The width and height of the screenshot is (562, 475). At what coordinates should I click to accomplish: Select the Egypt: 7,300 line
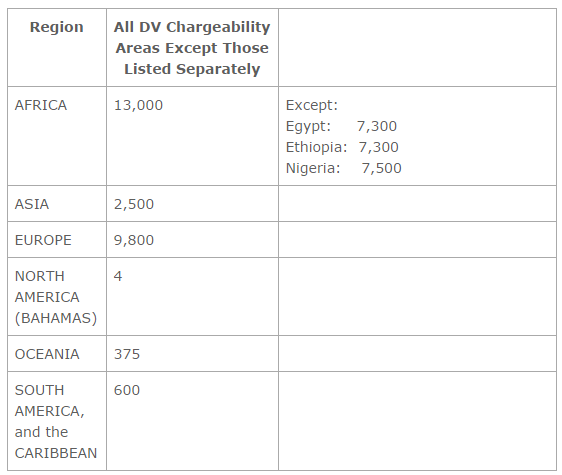341,126
